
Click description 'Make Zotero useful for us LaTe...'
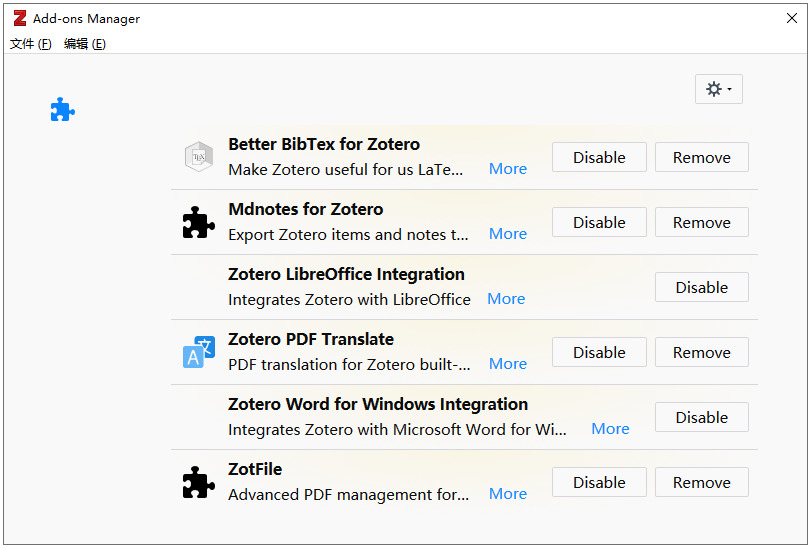click(x=346, y=170)
